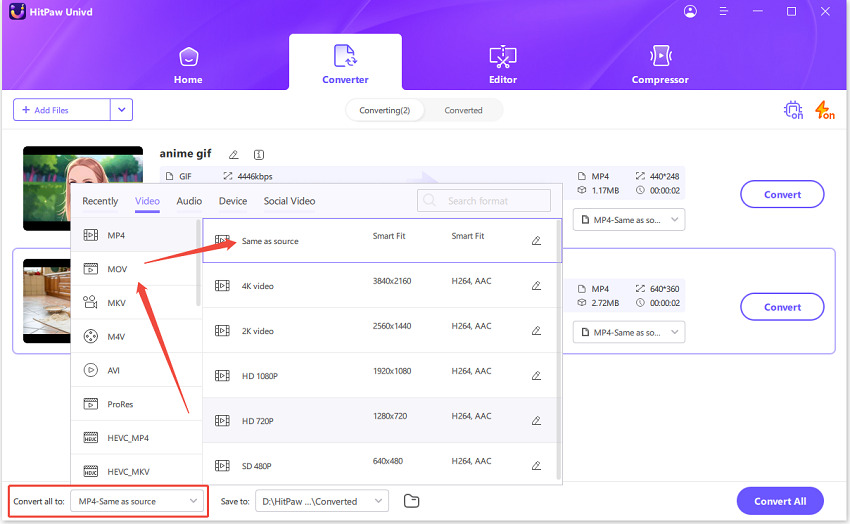The width and height of the screenshot is (850, 524).
Task: View anime gif file info icon
Action: 259,155
